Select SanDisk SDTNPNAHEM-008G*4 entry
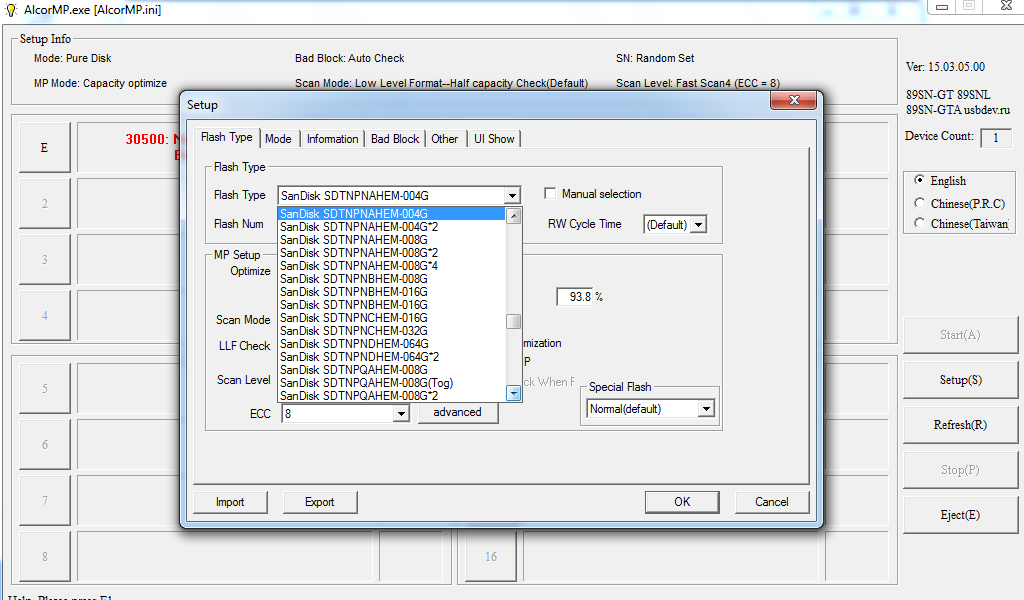Image resolution: width=1024 pixels, height=600 pixels. tap(392, 266)
